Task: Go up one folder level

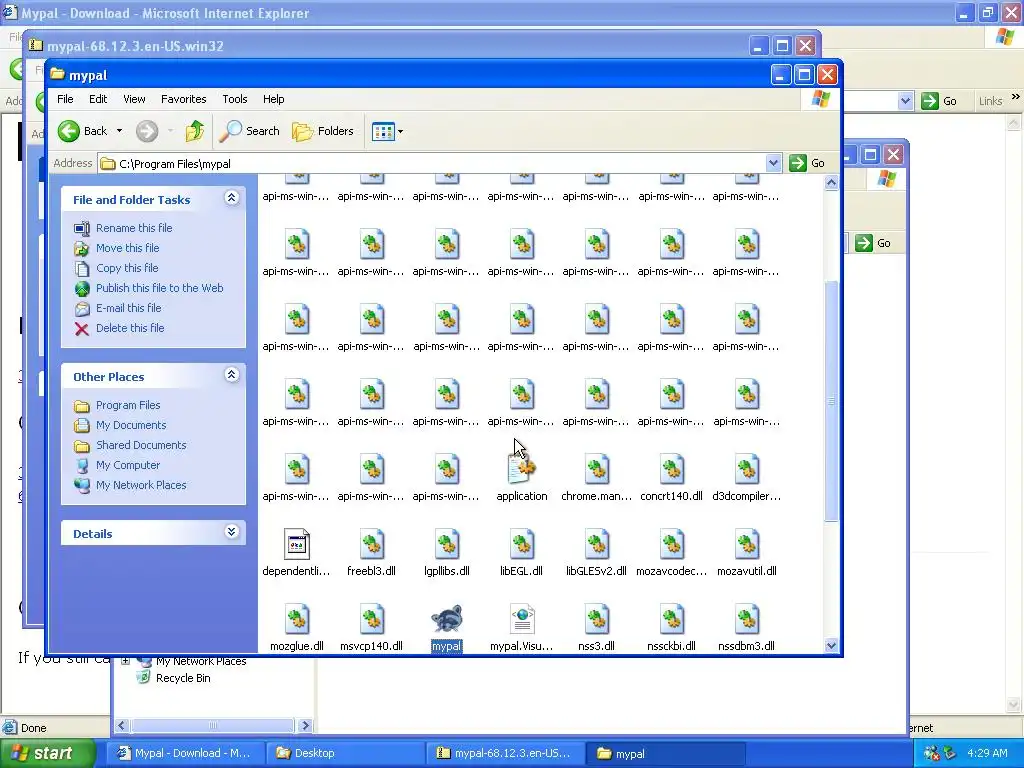Action: [x=194, y=131]
